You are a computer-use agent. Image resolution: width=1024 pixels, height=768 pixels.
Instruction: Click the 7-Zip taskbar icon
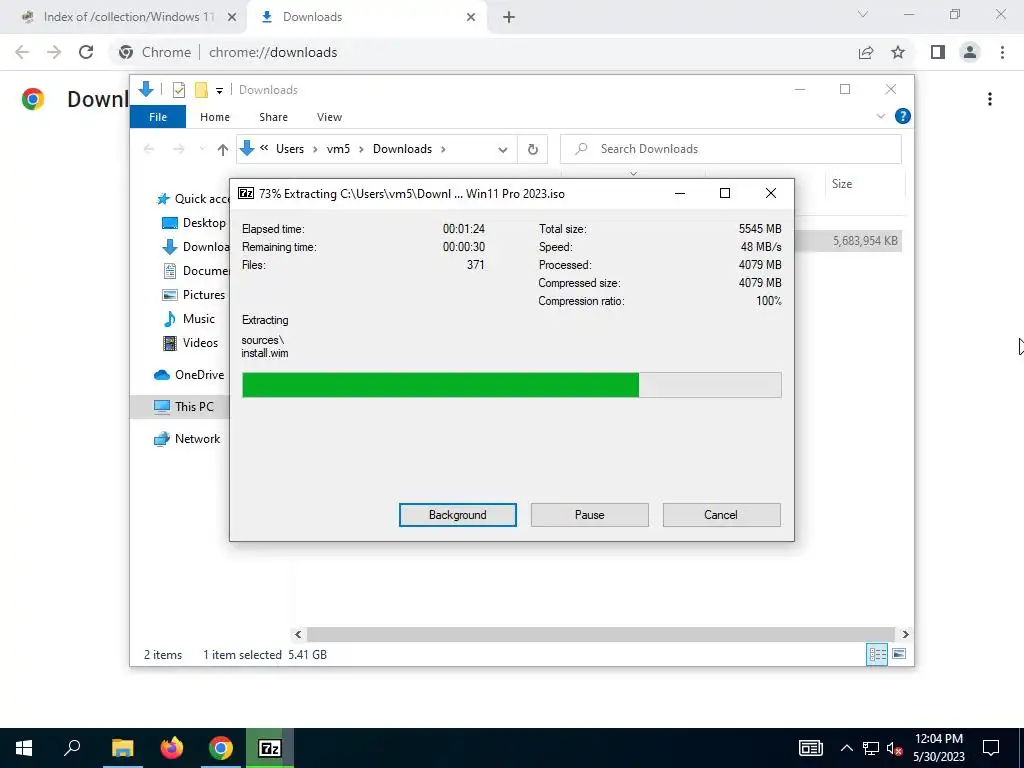270,748
